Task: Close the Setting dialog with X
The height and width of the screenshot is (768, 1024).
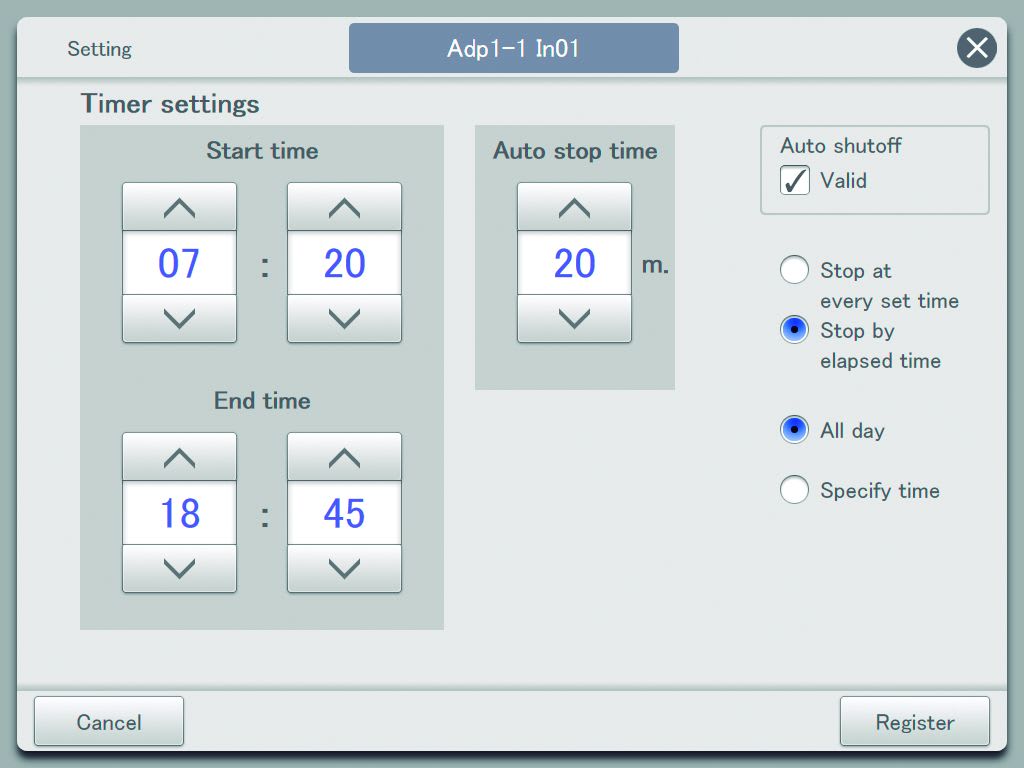Action: (976, 48)
